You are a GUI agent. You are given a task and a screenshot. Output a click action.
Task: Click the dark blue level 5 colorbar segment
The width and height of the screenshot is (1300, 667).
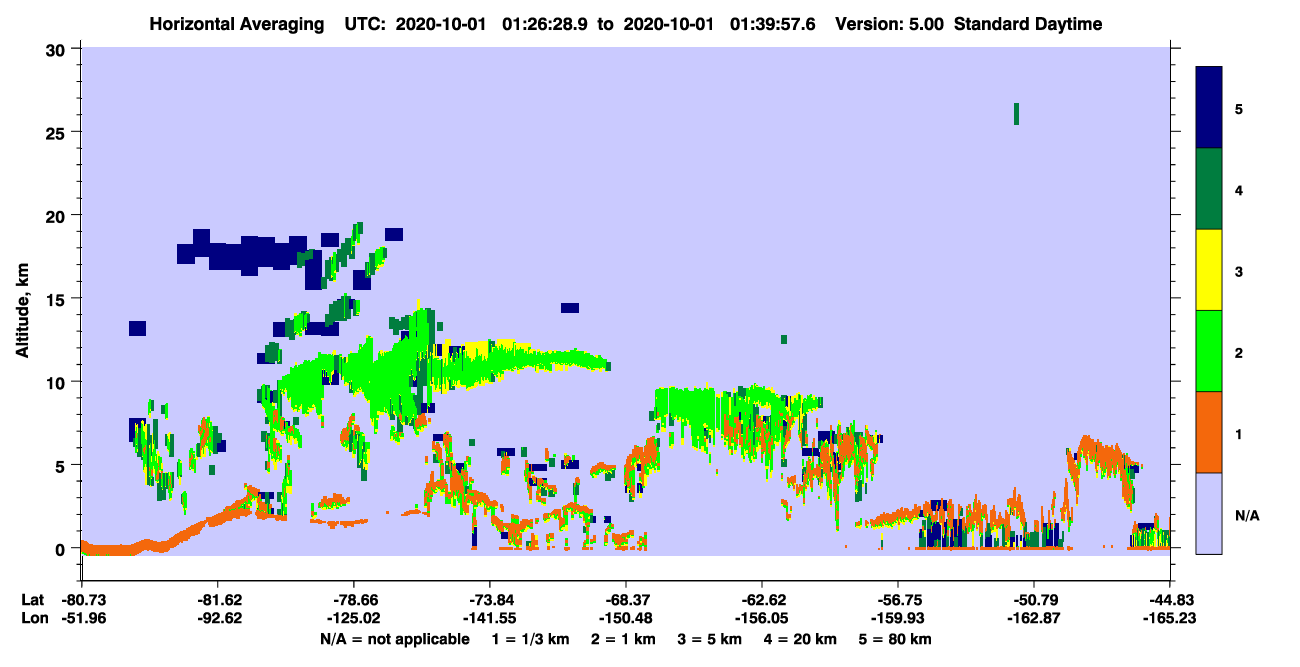tap(1209, 107)
